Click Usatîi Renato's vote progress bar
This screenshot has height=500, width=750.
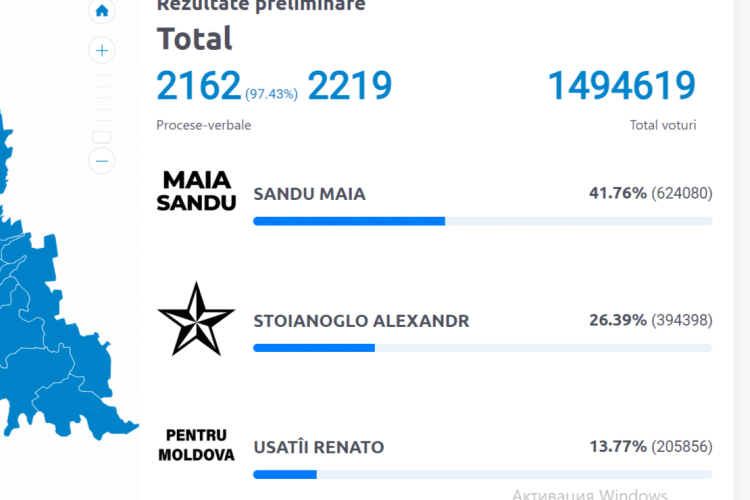tap(483, 475)
